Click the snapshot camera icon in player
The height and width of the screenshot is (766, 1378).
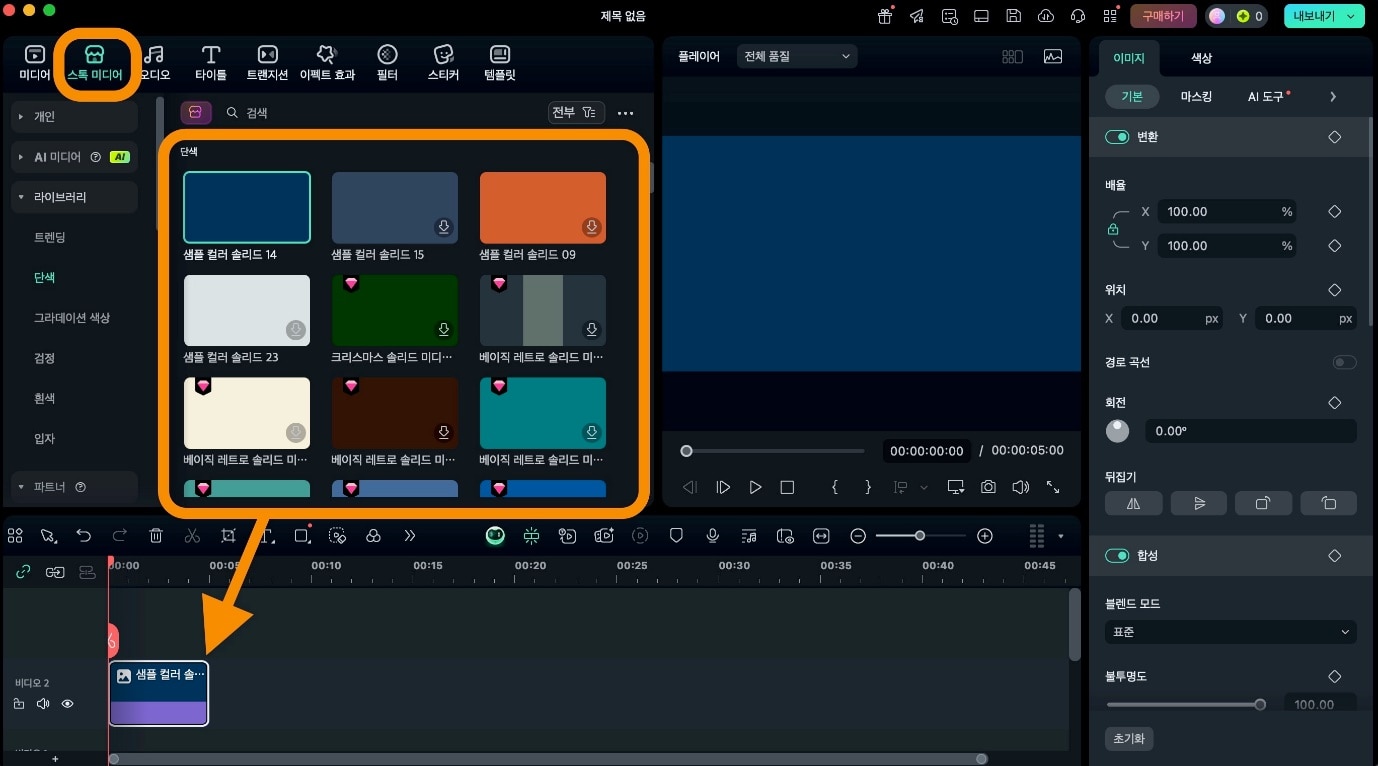(988, 487)
